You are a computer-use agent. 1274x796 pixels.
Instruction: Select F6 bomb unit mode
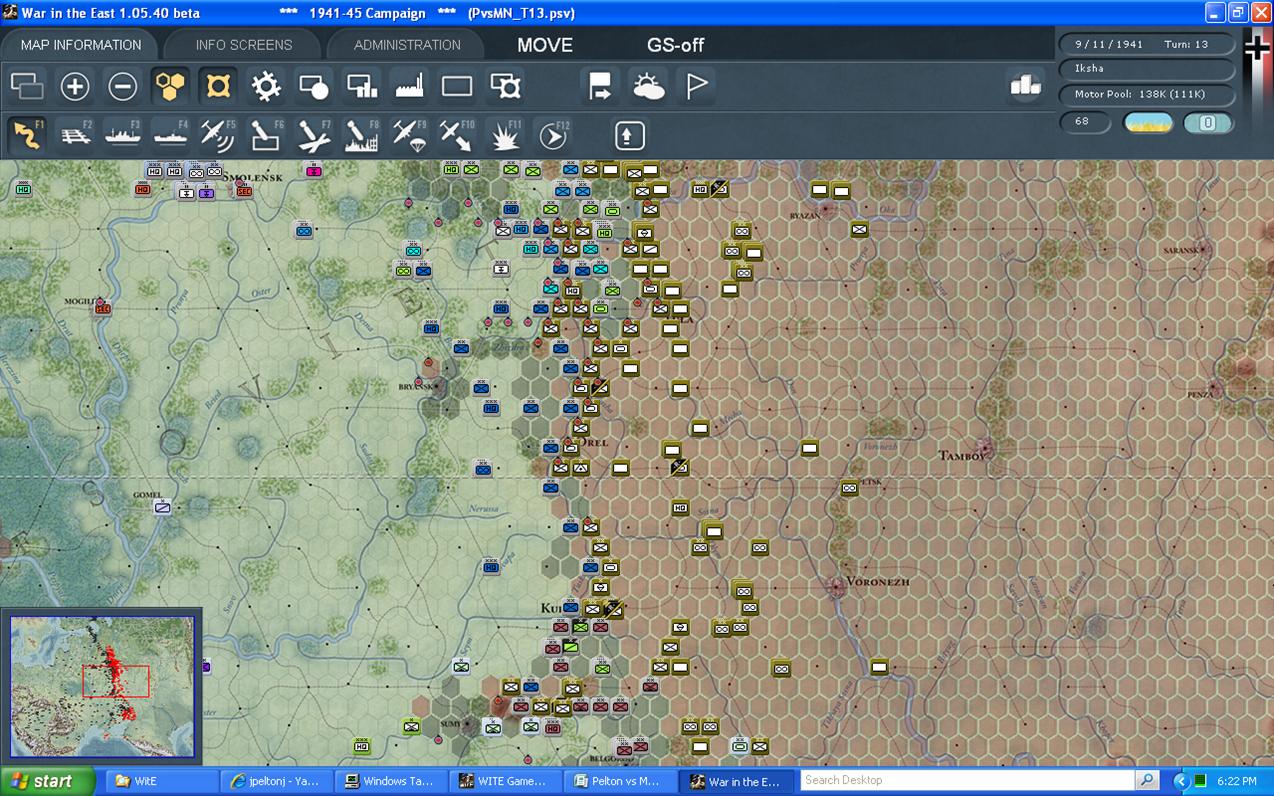coord(266,135)
